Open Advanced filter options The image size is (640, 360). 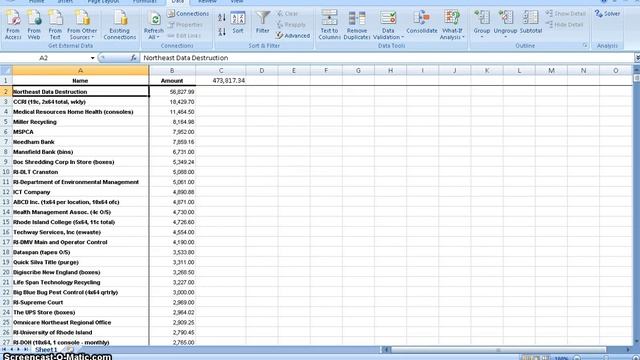pyautogui.click(x=293, y=36)
